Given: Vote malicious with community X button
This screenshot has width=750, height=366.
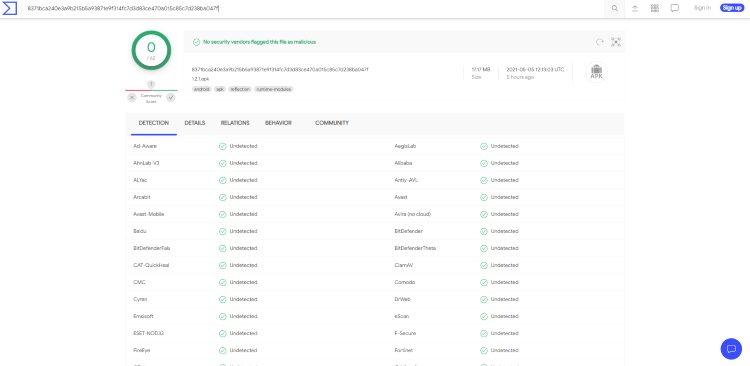Looking at the screenshot, I should coord(132,98).
